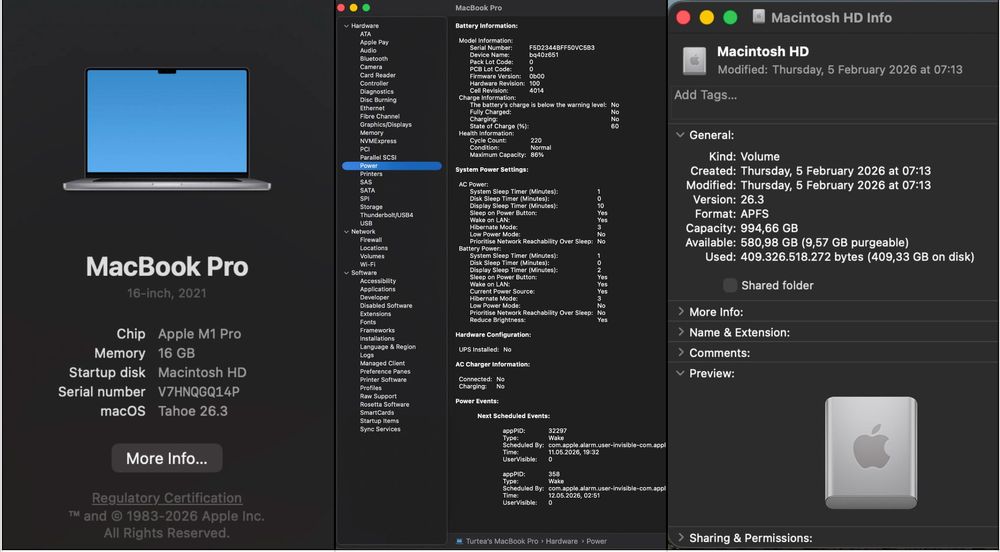
Task: Expand the Comments section
Action: 680,352
